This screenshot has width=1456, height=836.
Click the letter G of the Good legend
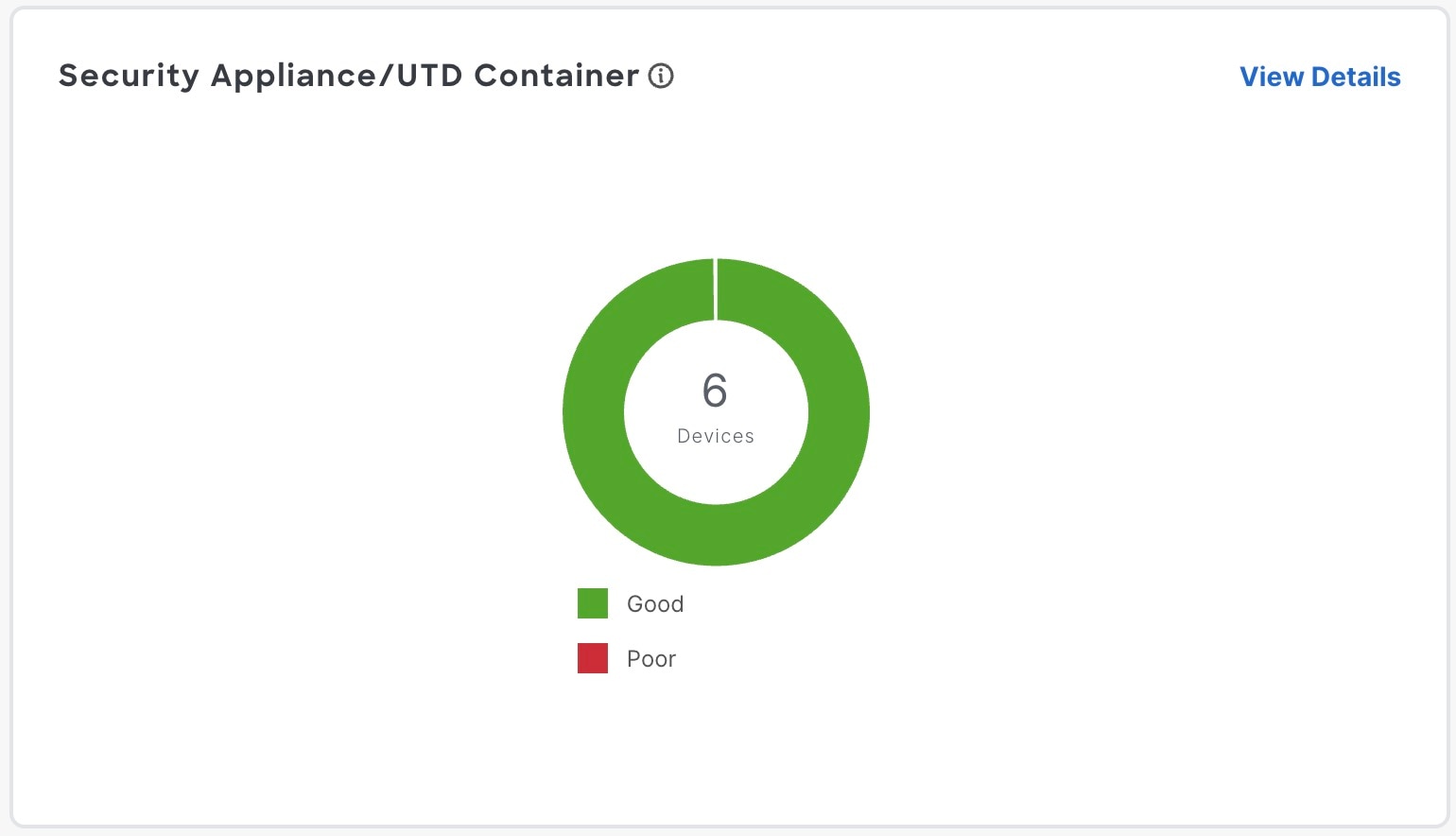635,604
